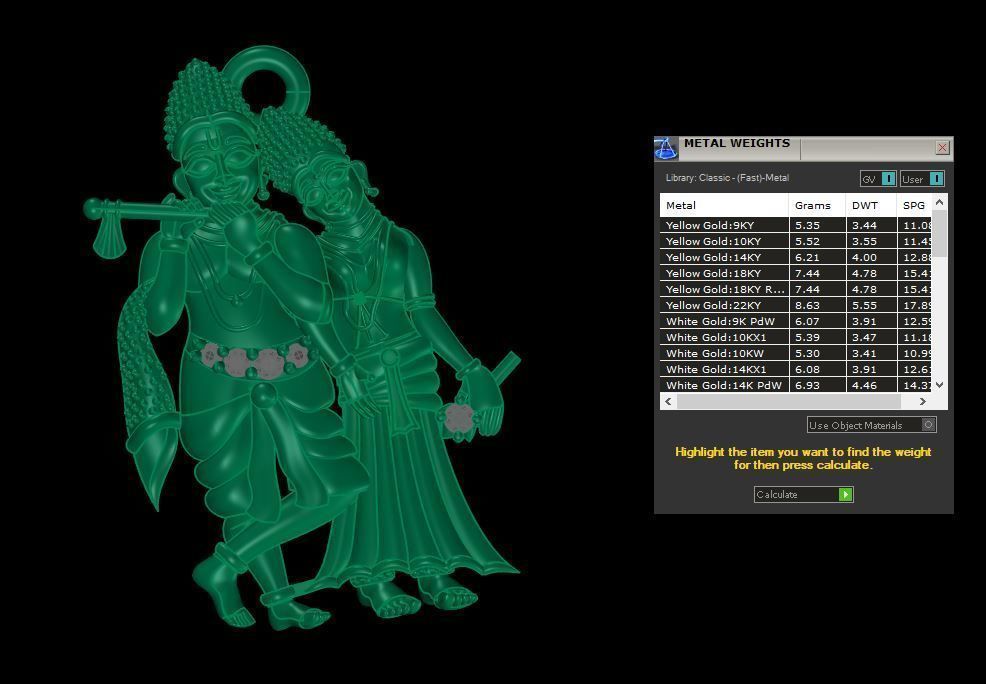Viewport: 986px width, 684px height.
Task: Click the Library: Classic - (Fast)-Metal label
Action: click(x=727, y=178)
